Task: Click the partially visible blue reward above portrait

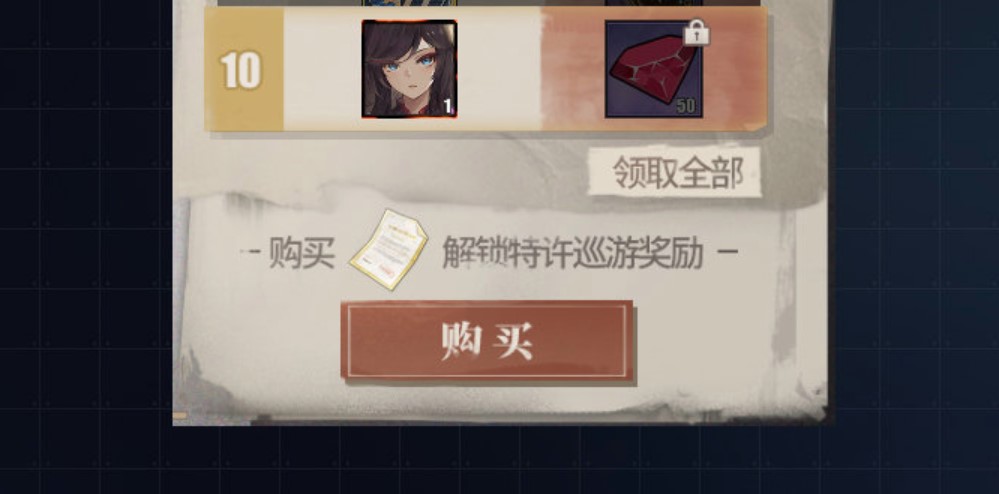Action: tap(409, 3)
